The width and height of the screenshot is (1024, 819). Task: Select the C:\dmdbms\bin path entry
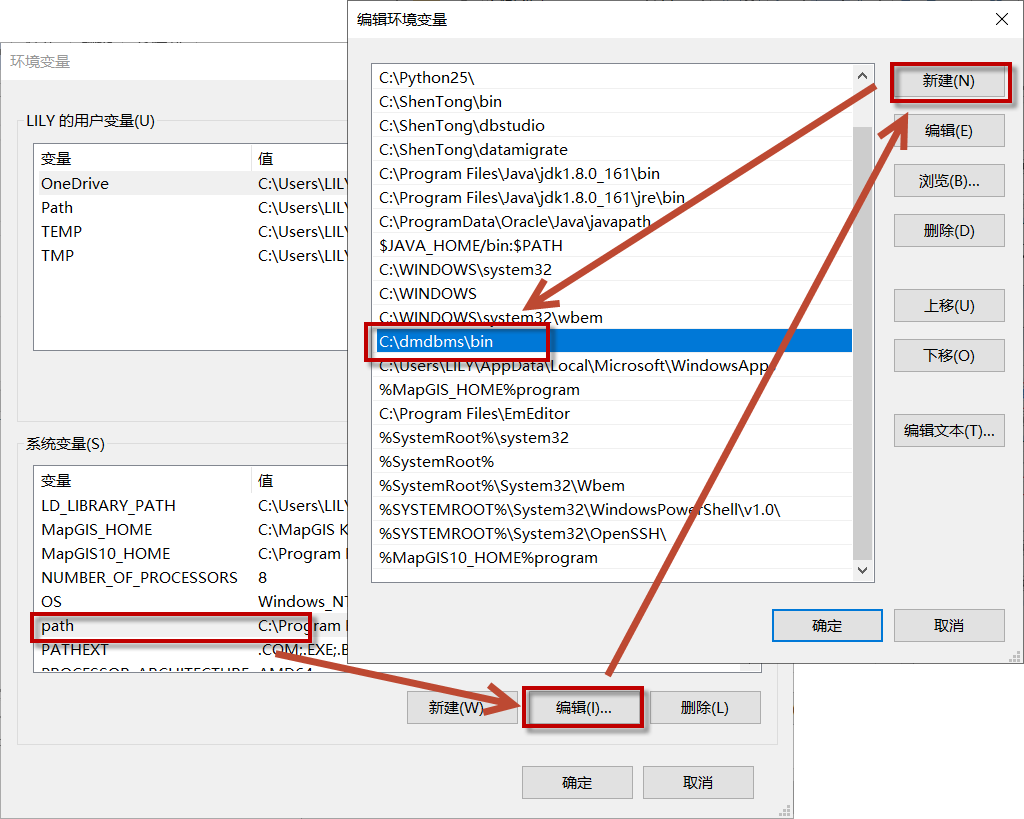[x=437, y=342]
